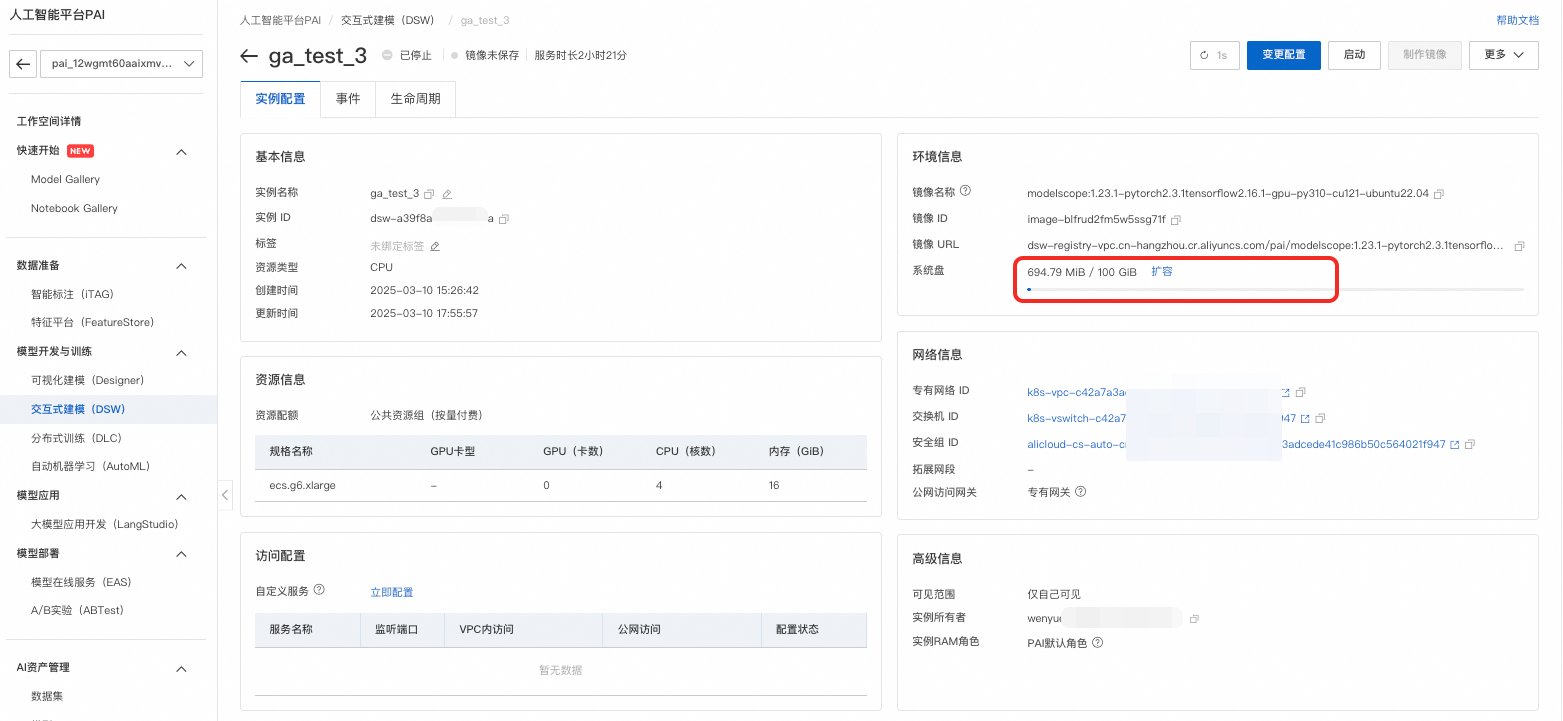Open the 更多 dropdown menu
Viewport: 1563px width, 721px height.
(x=1503, y=55)
